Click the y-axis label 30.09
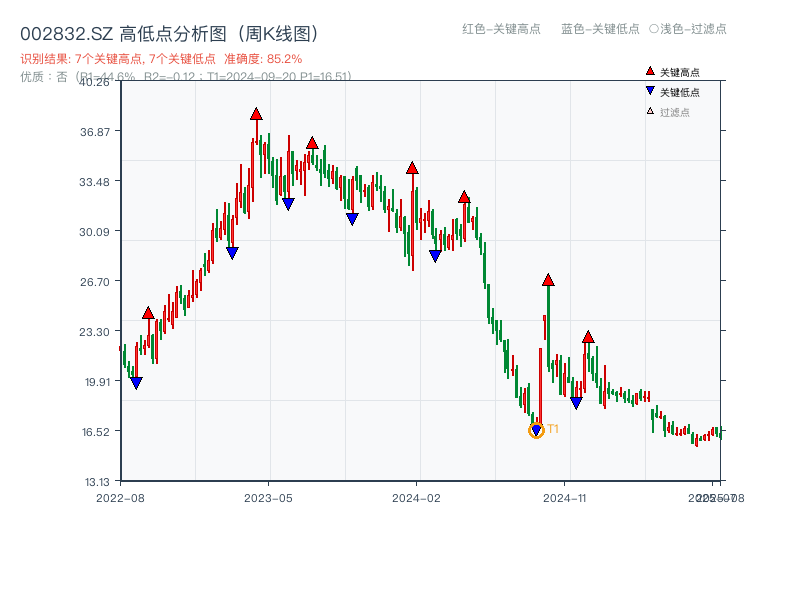Image resolution: width=800 pixels, height=600 pixels. [x=94, y=232]
